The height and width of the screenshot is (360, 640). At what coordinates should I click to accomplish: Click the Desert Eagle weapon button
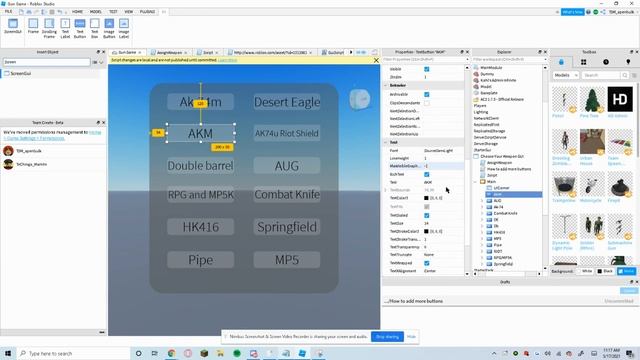coord(287,102)
